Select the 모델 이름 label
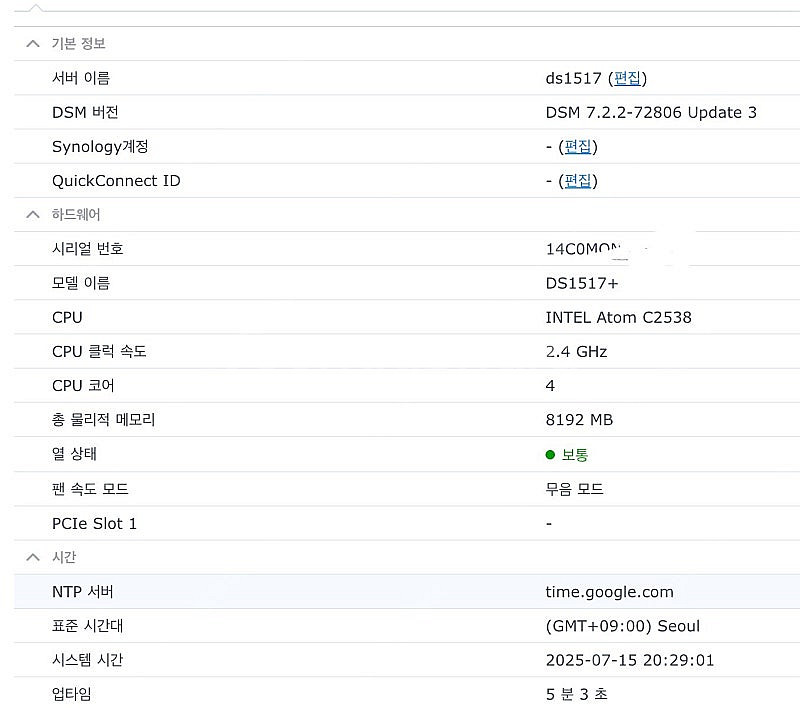The height and width of the screenshot is (708, 800). point(81,283)
